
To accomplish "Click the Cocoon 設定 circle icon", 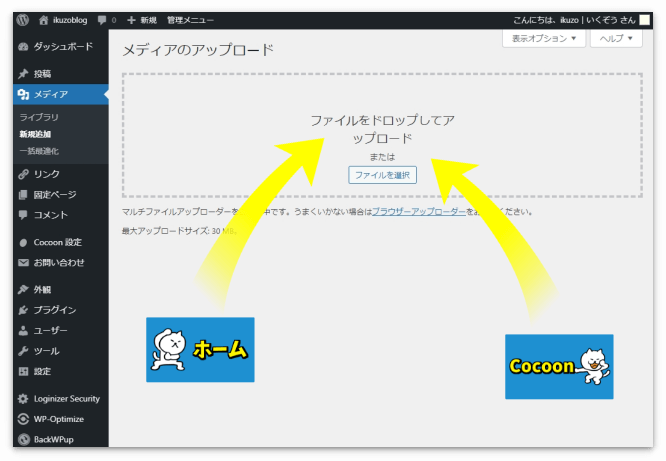I will [23, 243].
